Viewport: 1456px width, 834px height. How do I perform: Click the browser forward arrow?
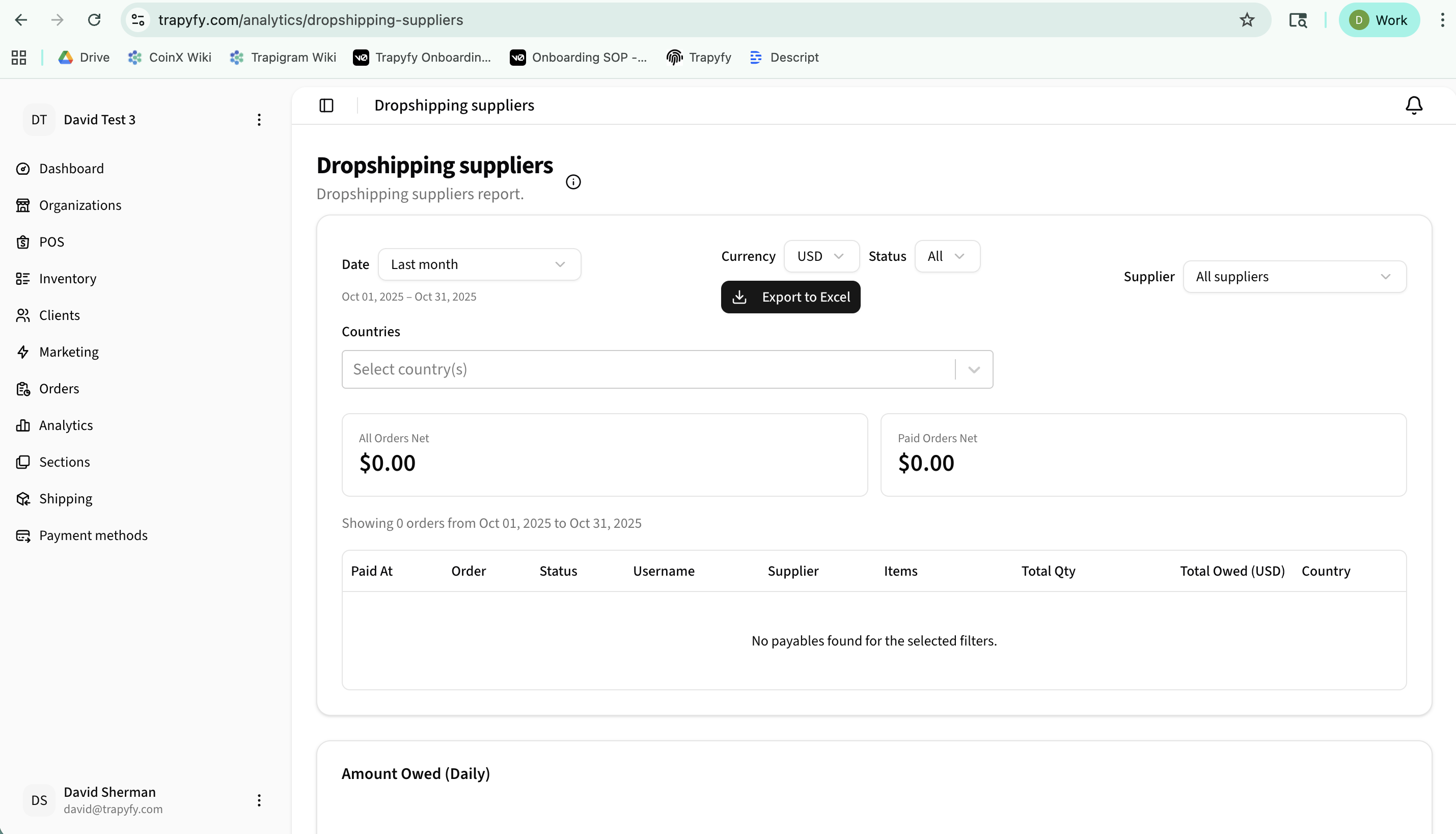pos(57,20)
